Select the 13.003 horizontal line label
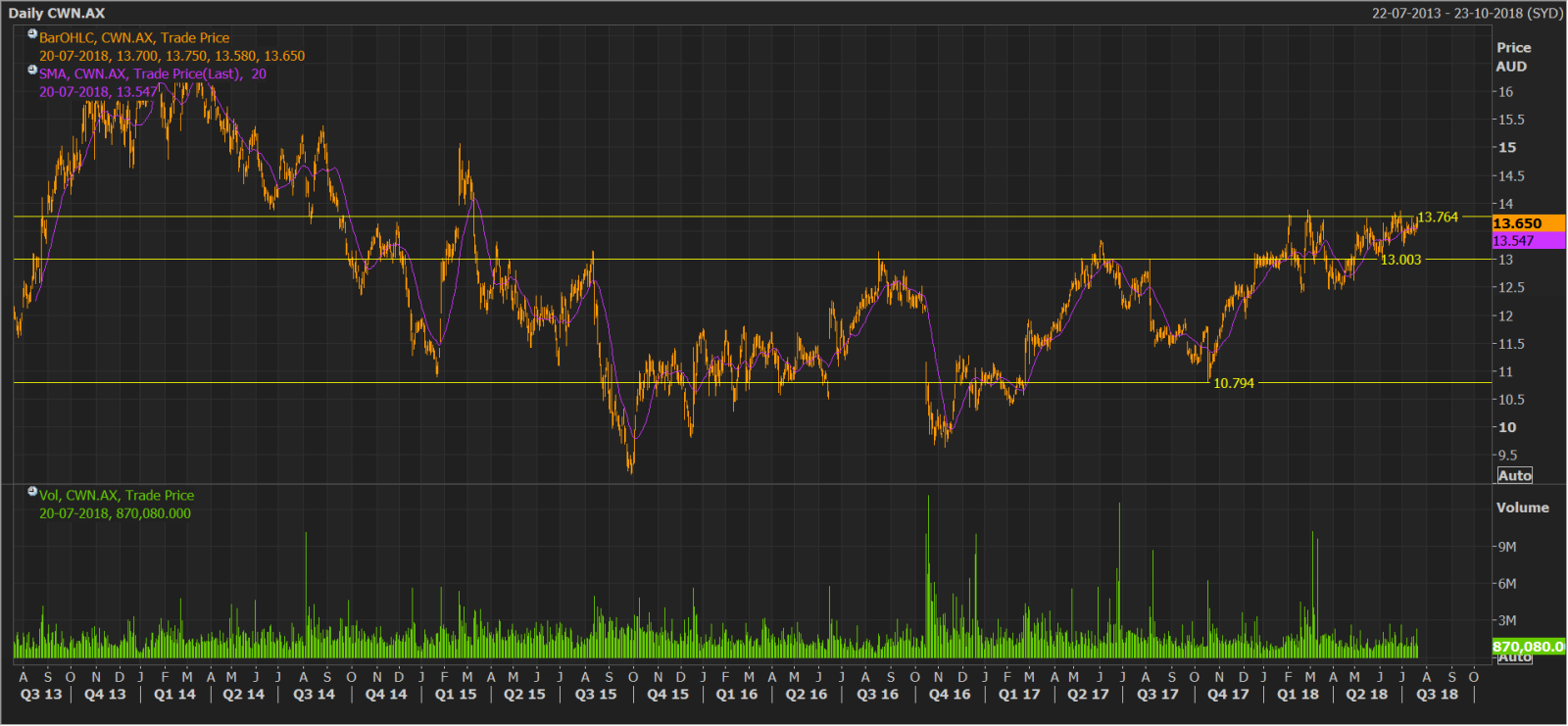This screenshot has width=1568, height=726. 1400,260
